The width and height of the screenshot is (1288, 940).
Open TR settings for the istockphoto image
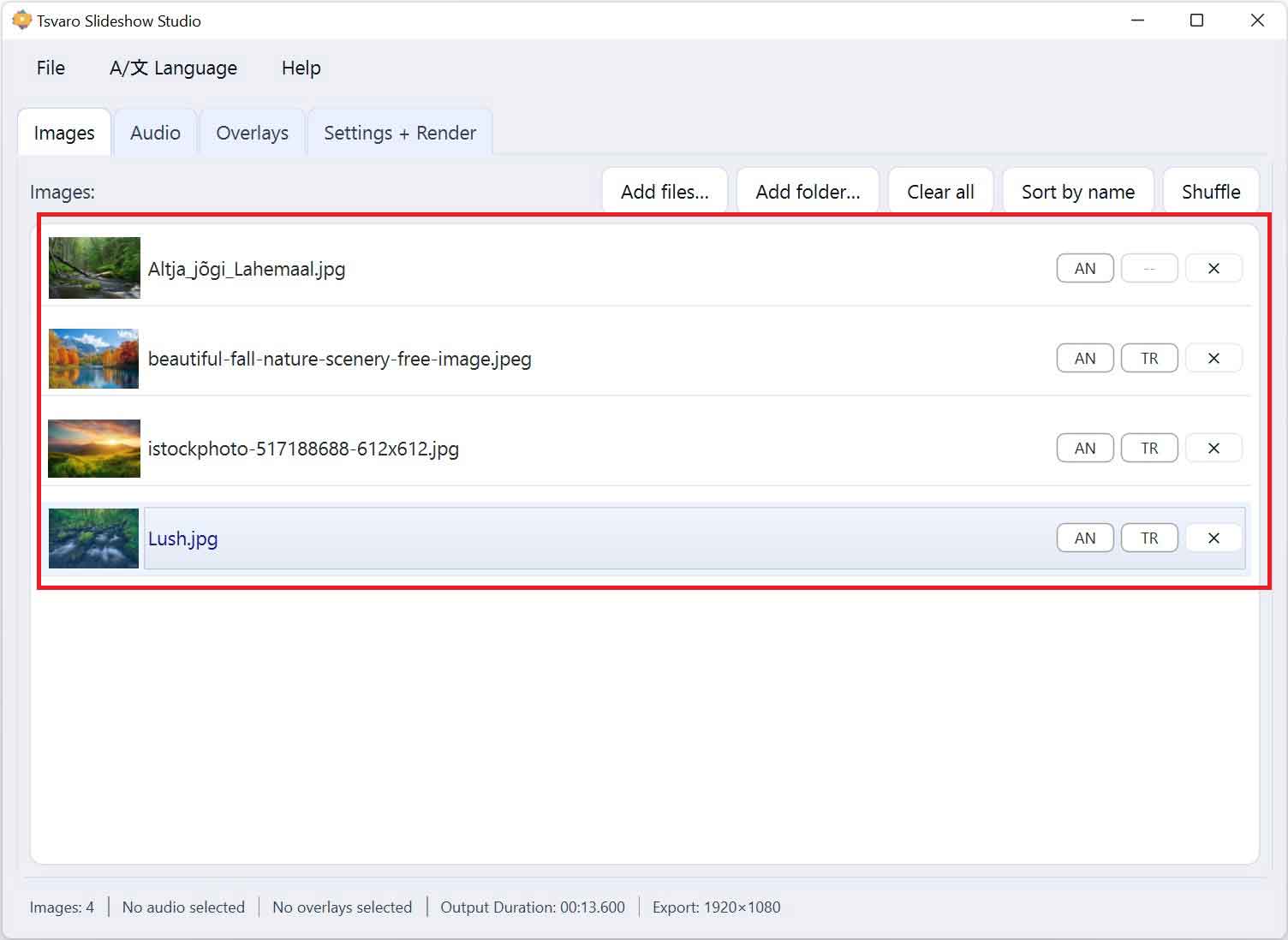1148,449
